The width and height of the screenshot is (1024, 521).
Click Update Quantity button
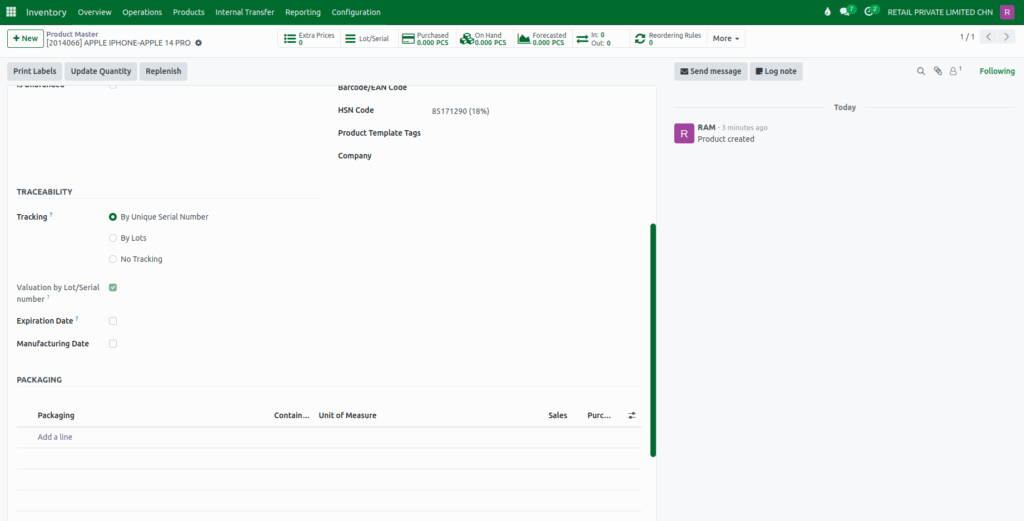click(101, 71)
